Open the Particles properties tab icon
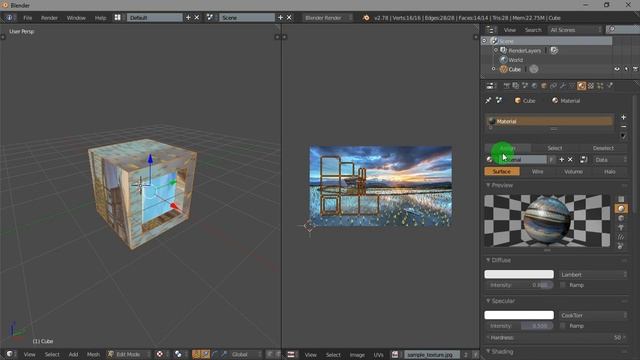 [x=600, y=86]
